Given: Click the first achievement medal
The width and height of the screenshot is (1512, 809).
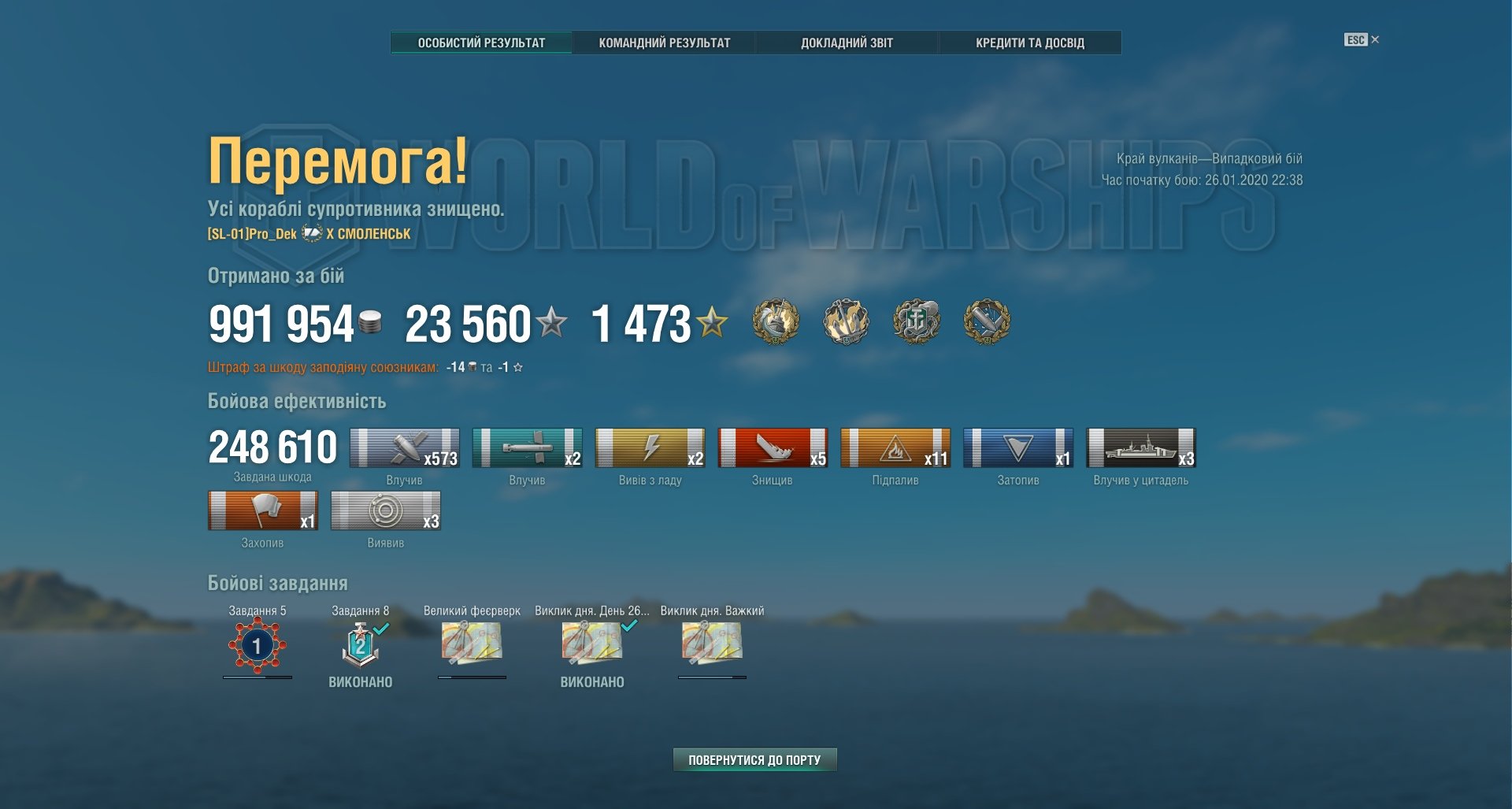Looking at the screenshot, I should pyautogui.click(x=776, y=321).
